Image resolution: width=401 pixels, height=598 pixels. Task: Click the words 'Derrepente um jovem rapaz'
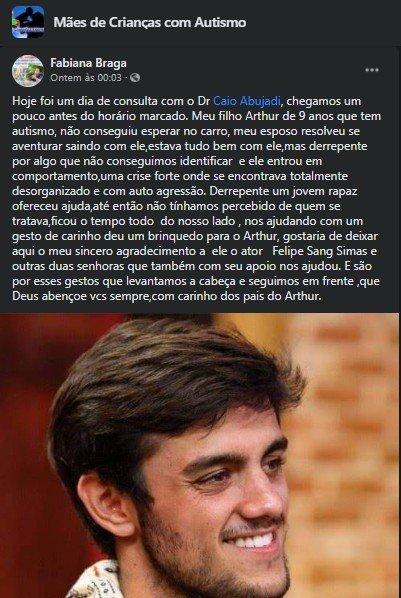283,191
